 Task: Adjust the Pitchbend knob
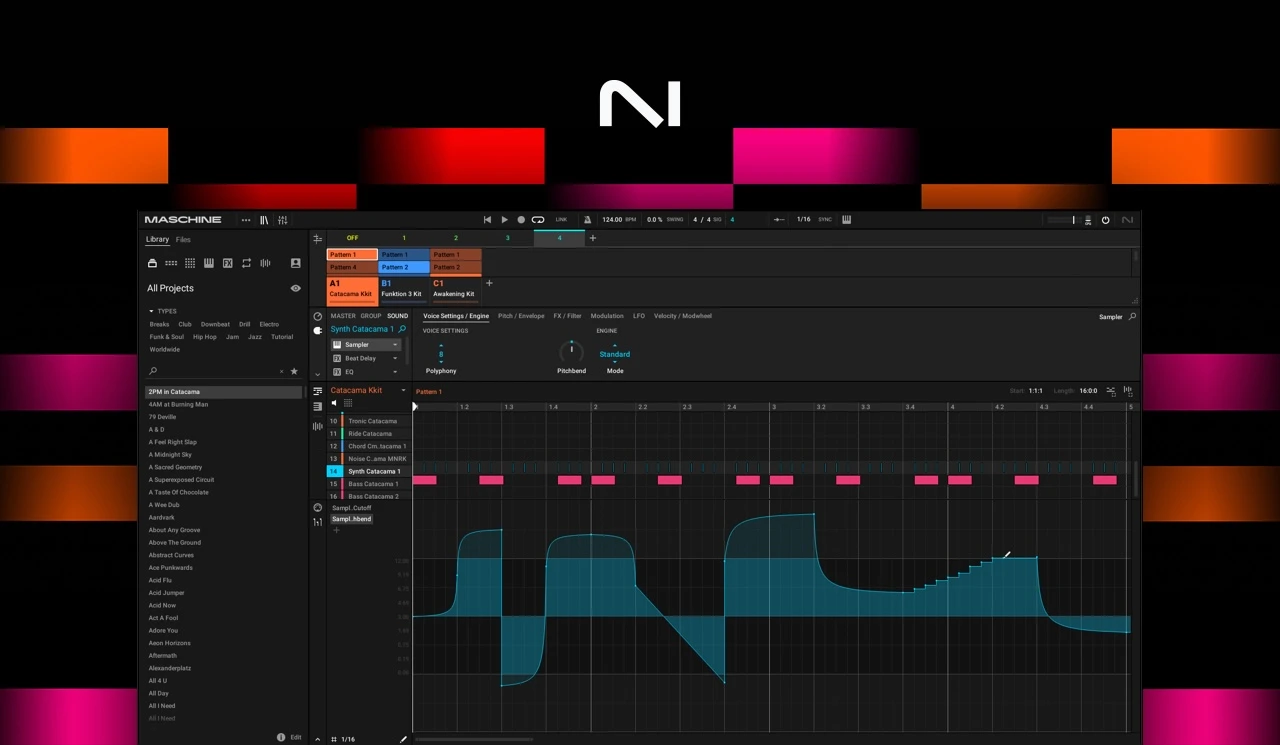(571, 352)
